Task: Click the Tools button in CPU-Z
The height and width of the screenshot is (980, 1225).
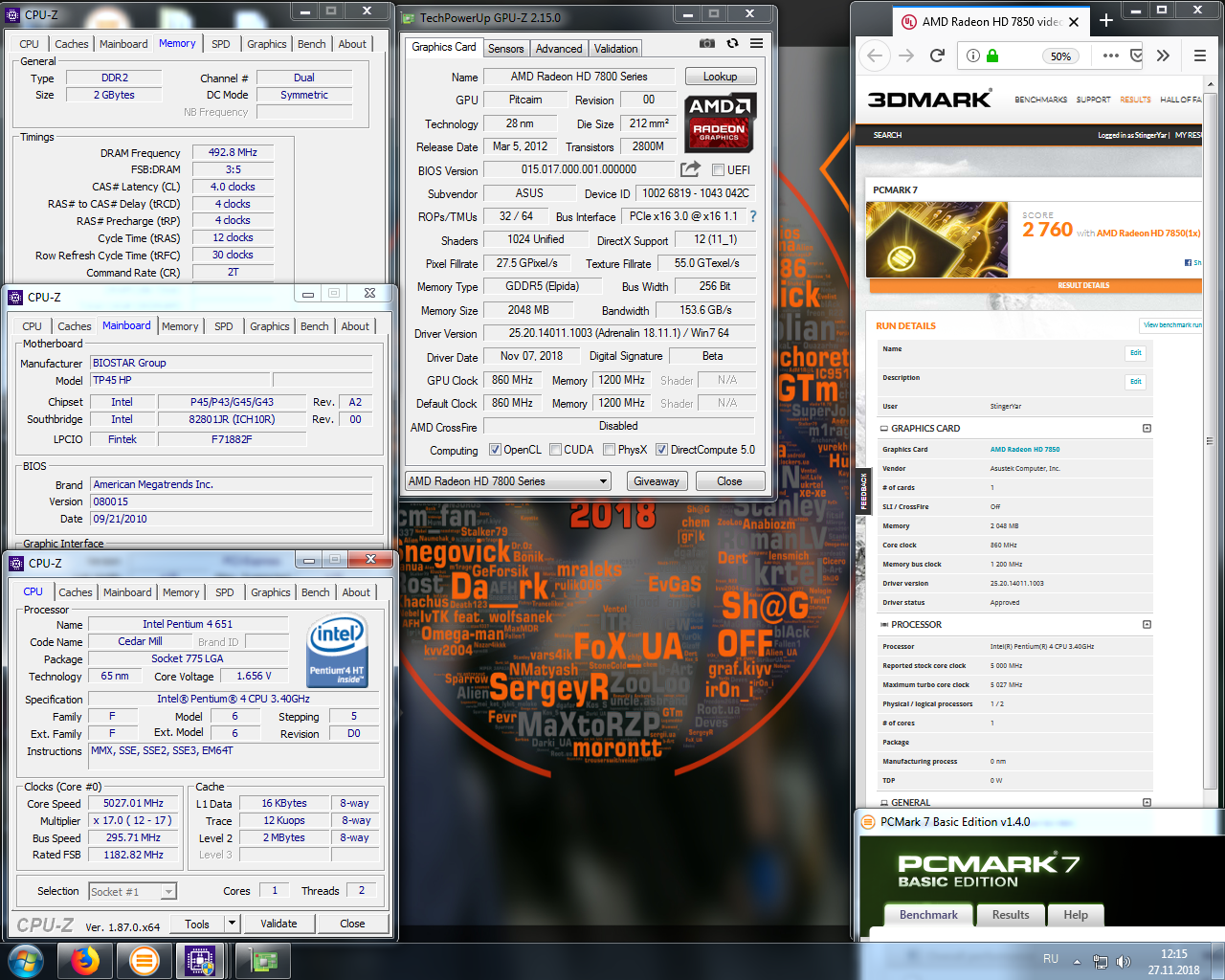Action: [x=197, y=924]
